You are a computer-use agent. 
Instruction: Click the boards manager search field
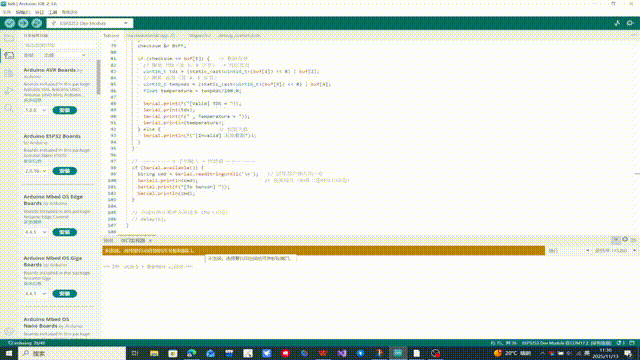(x=59, y=45)
